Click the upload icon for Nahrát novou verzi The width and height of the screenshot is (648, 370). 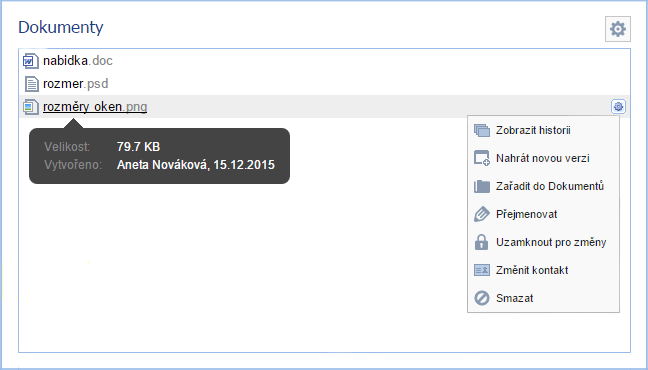482,158
